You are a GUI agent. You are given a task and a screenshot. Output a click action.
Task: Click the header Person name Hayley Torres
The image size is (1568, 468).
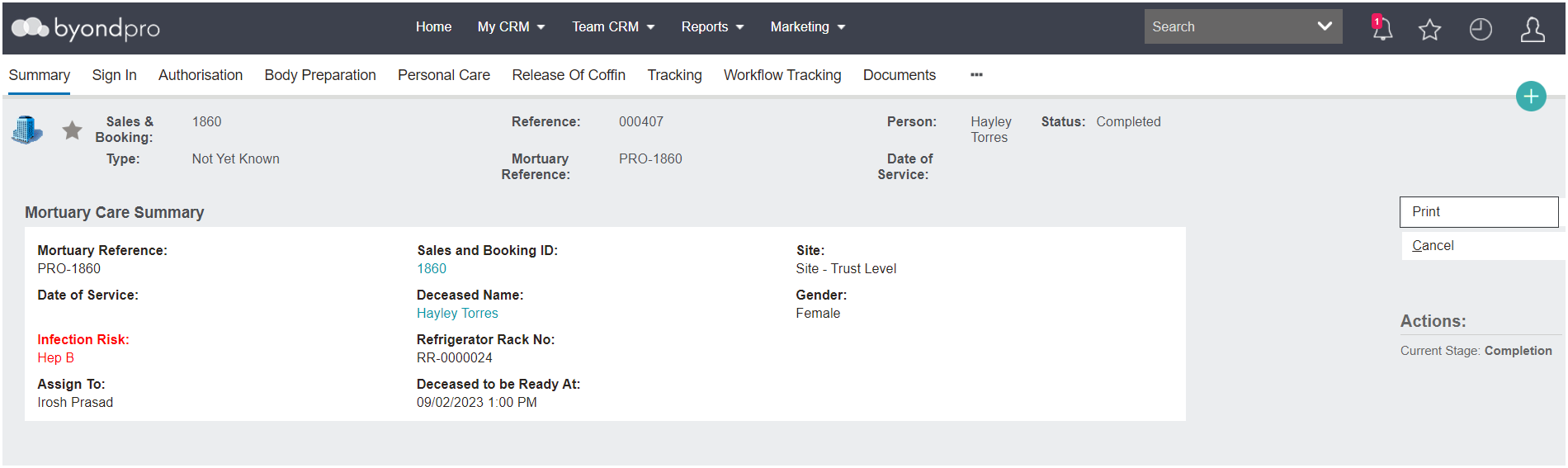click(x=990, y=130)
